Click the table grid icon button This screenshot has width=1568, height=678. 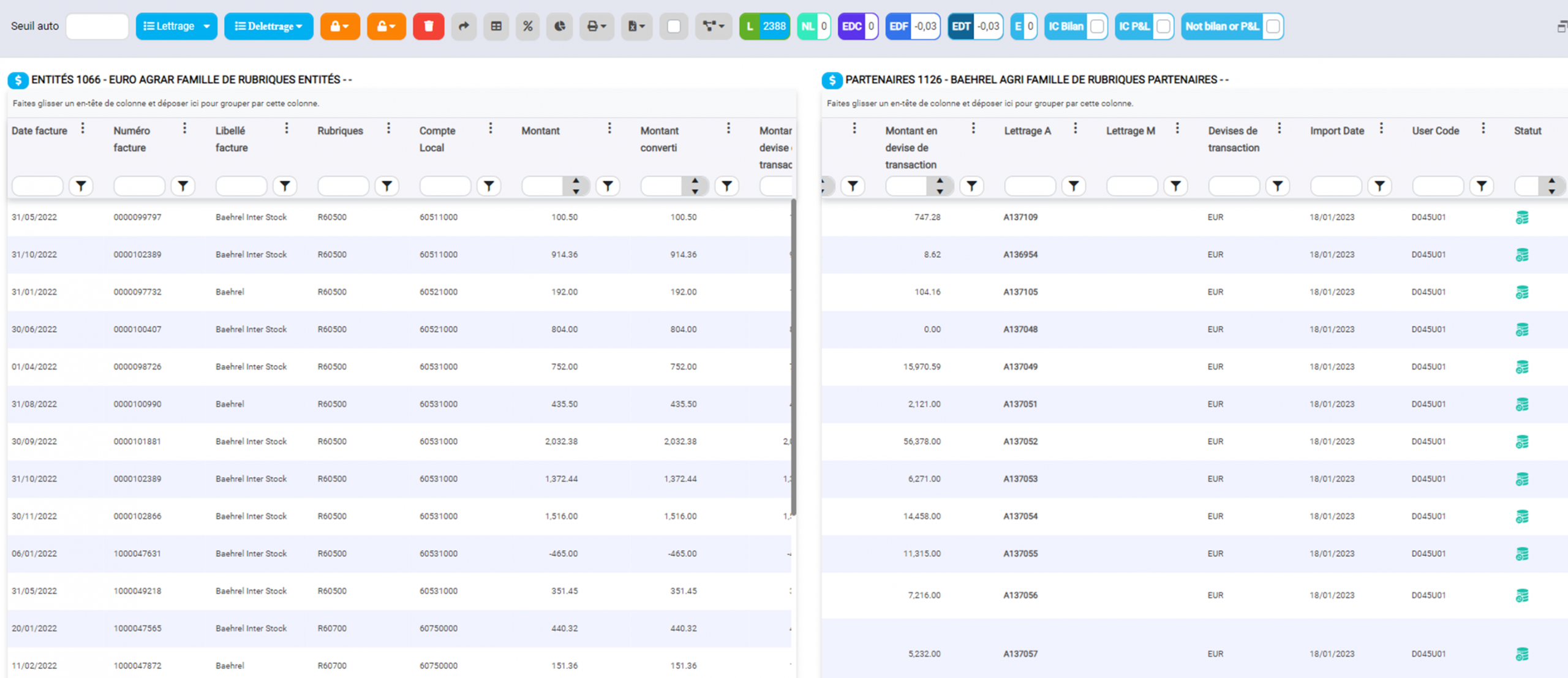(496, 26)
